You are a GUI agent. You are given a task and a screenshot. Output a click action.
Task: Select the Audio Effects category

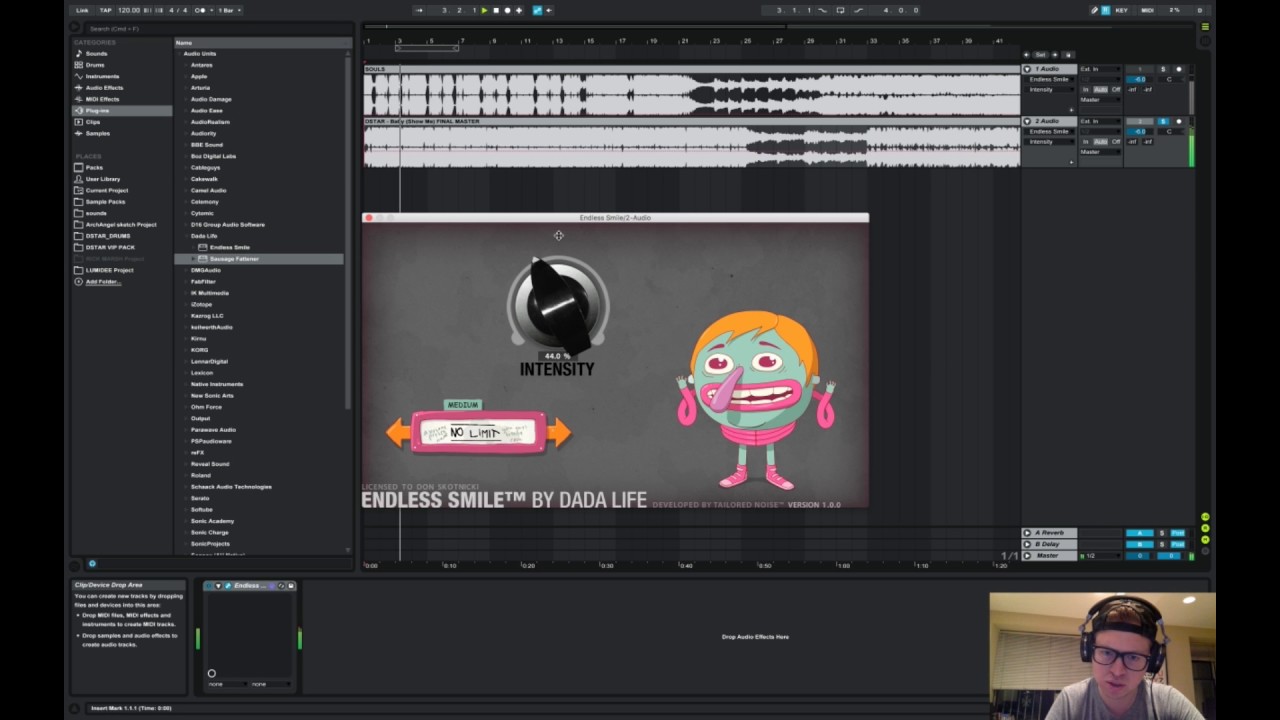(x=104, y=88)
